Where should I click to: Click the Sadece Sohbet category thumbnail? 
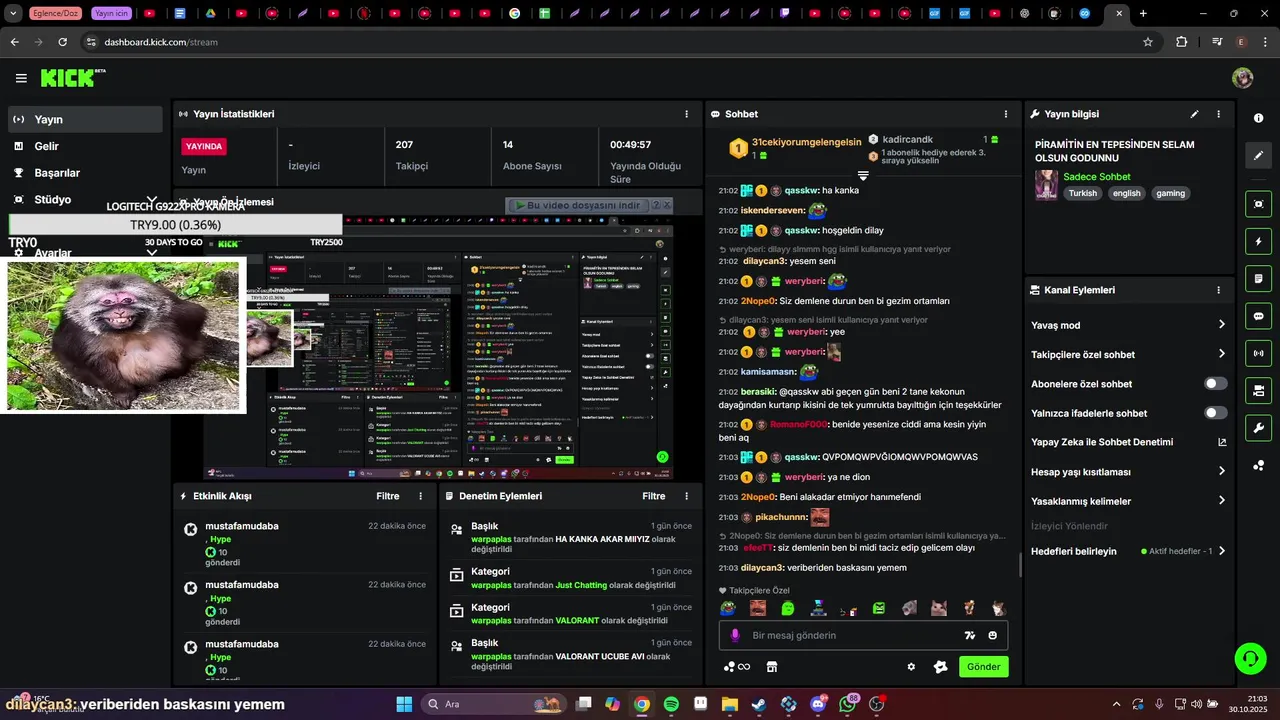(1046, 185)
